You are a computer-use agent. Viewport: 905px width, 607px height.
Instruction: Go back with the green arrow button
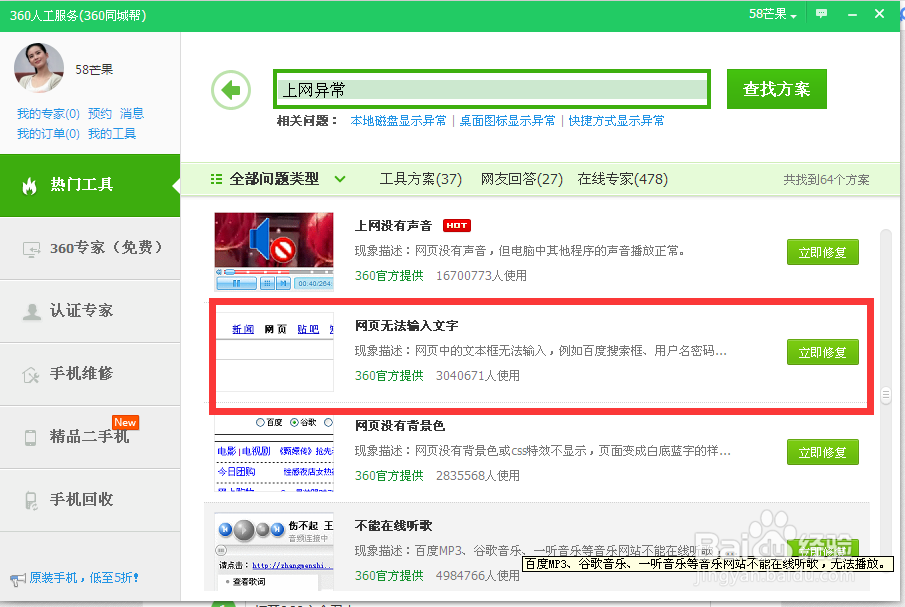click(231, 90)
